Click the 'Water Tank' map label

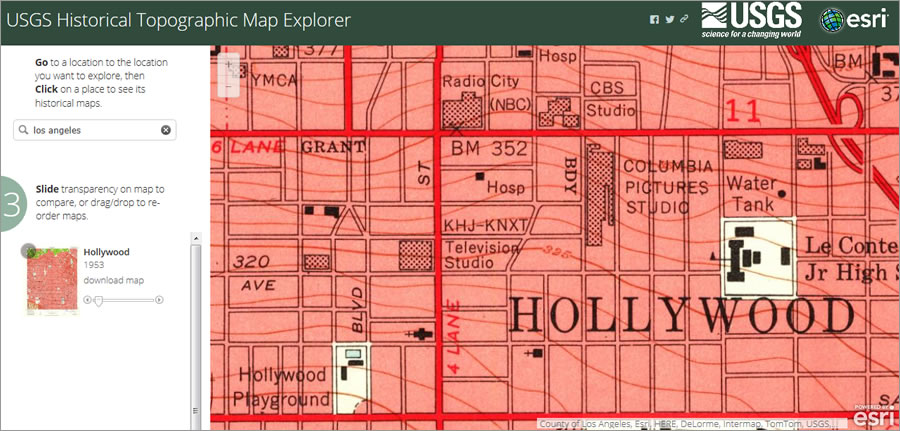751,194
